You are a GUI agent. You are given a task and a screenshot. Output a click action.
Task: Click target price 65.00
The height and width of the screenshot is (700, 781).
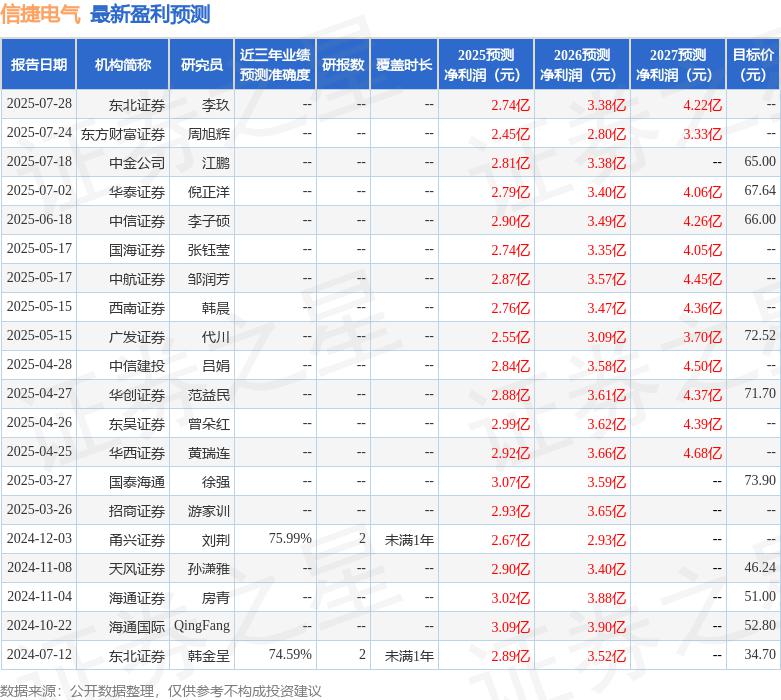(x=760, y=161)
